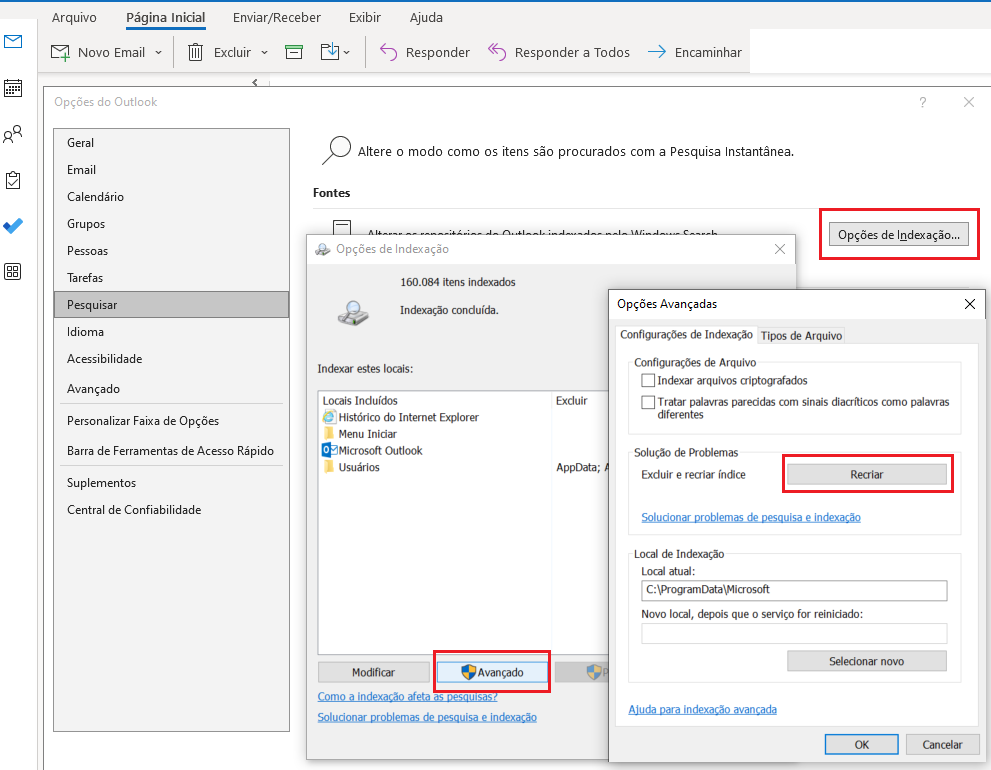991x770 pixels.
Task: Click the Opções de Indexação button
Action: pos(899,235)
